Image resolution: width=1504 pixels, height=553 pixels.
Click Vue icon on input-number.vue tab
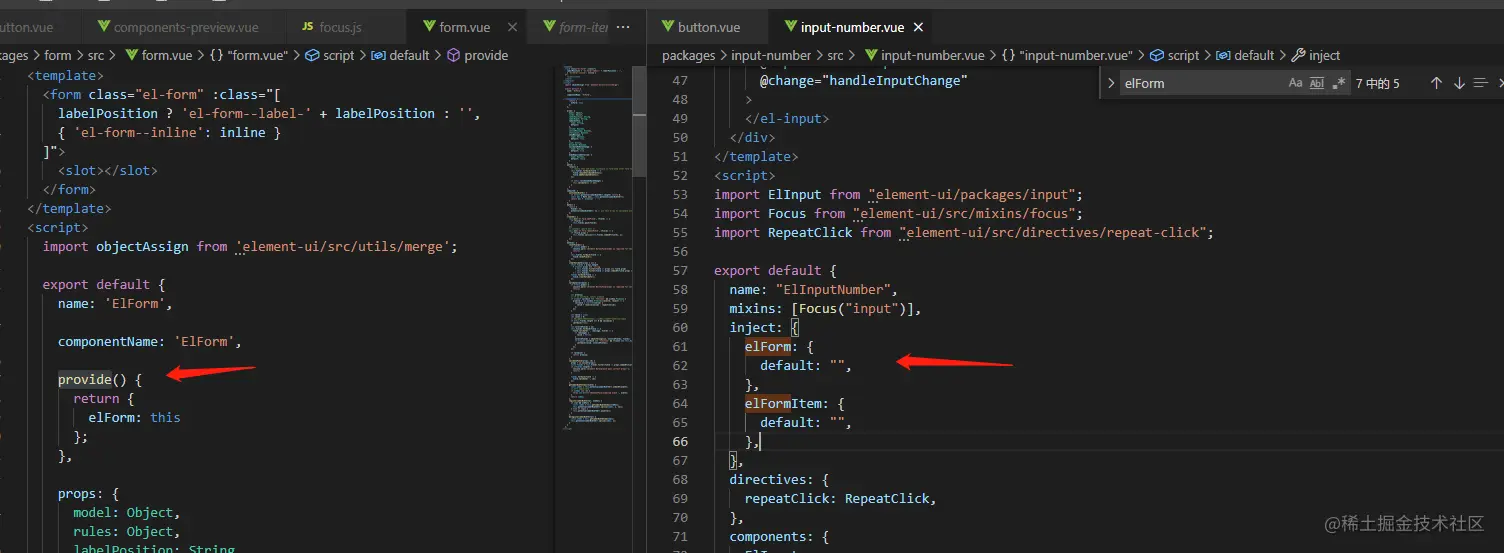(792, 27)
